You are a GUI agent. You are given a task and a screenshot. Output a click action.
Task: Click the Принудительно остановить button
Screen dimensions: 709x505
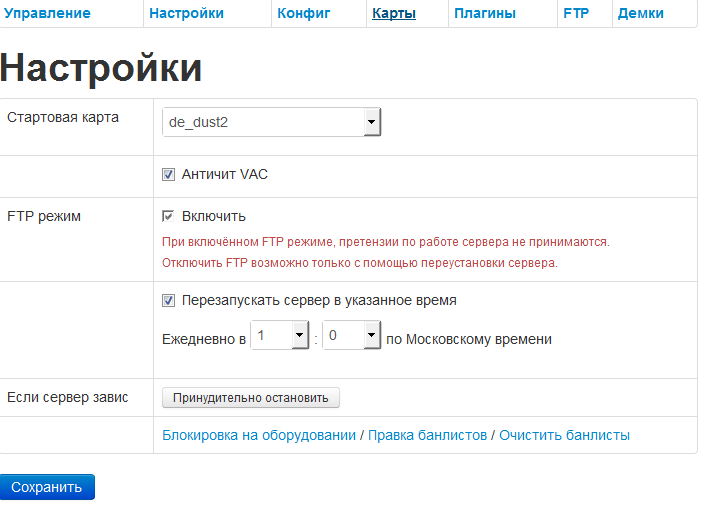[251, 398]
